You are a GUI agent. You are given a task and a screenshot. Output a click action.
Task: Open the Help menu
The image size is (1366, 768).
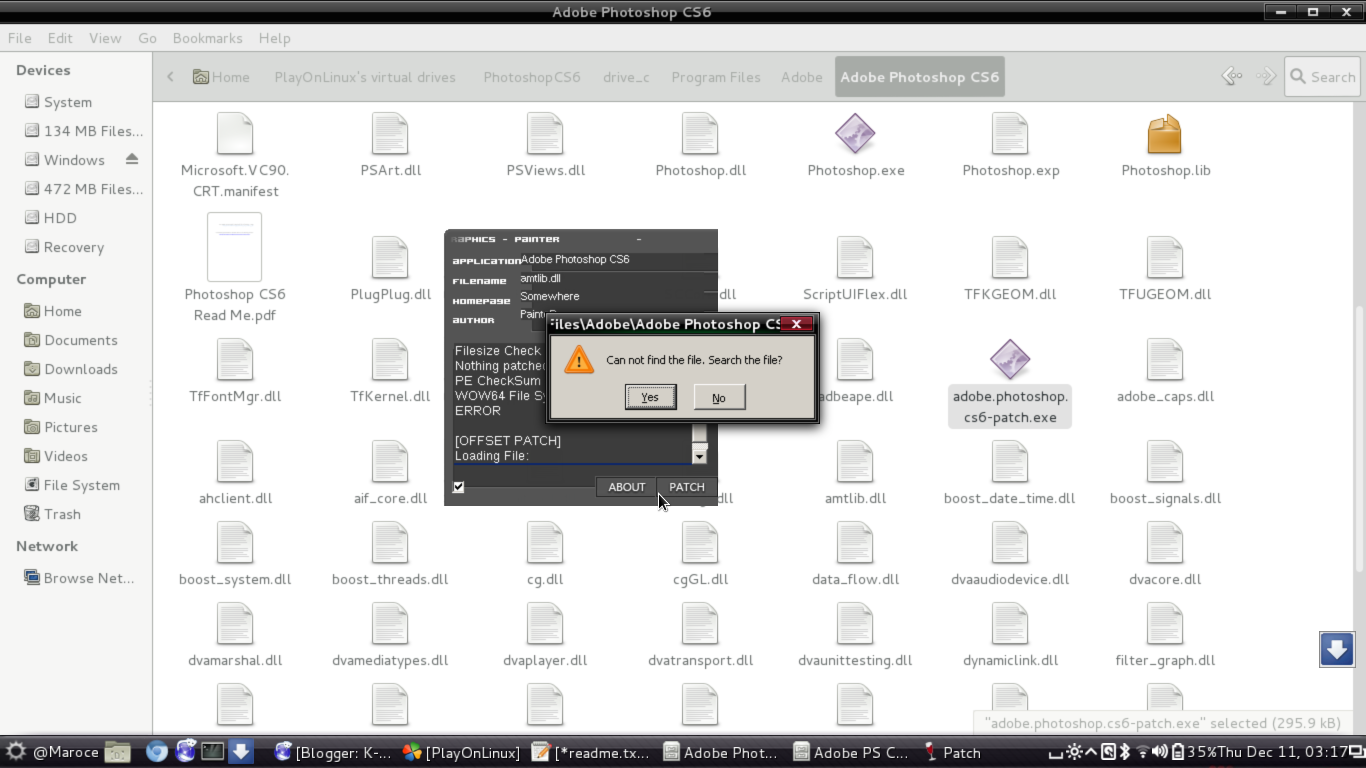tap(274, 38)
